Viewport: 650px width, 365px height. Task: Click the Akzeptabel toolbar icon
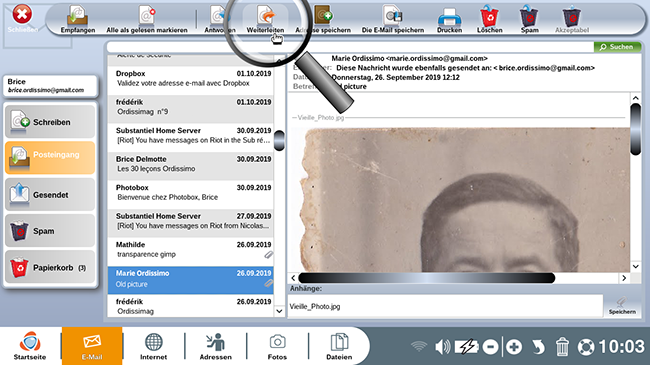(x=572, y=19)
